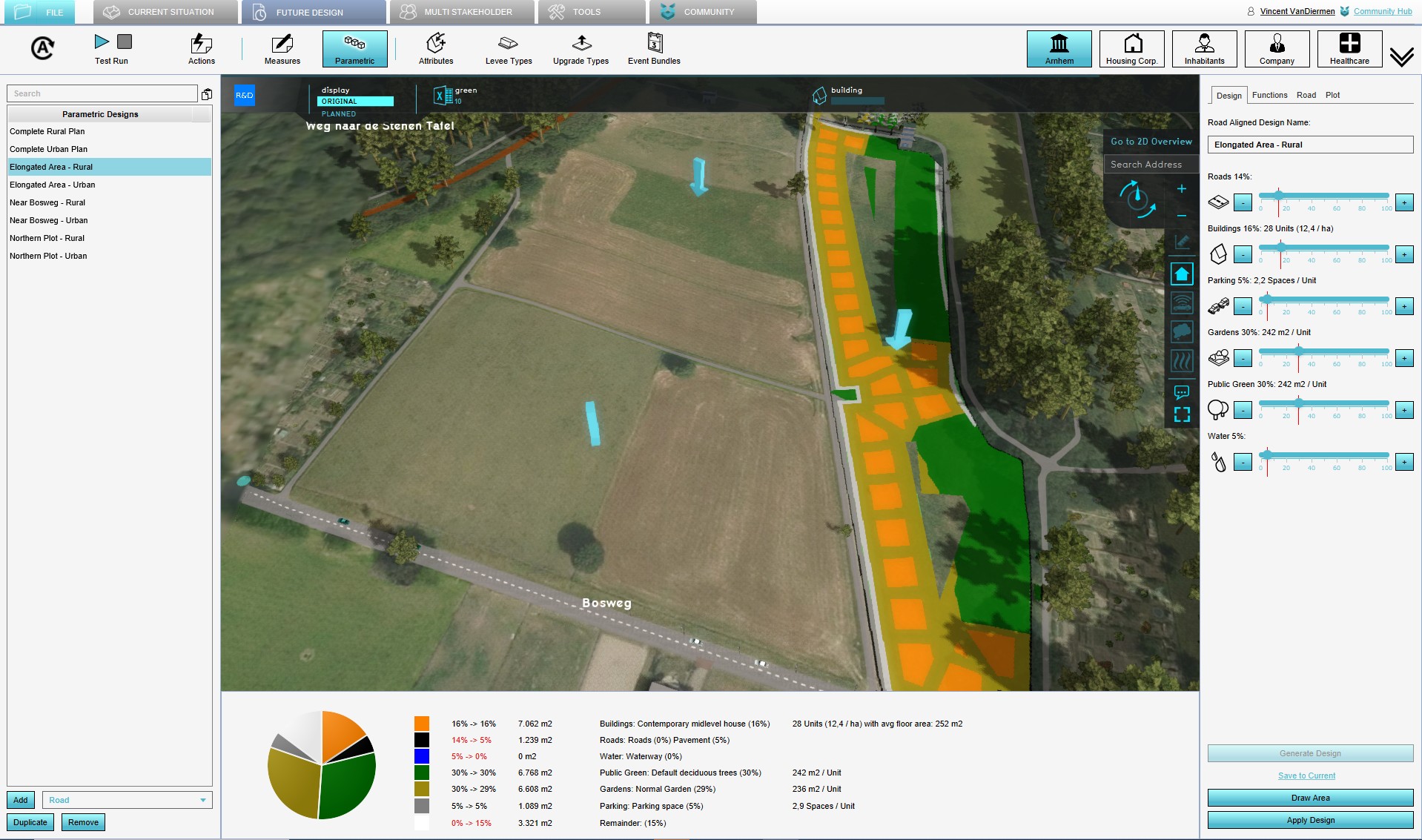Click the fullscreen icon on map

click(1182, 414)
